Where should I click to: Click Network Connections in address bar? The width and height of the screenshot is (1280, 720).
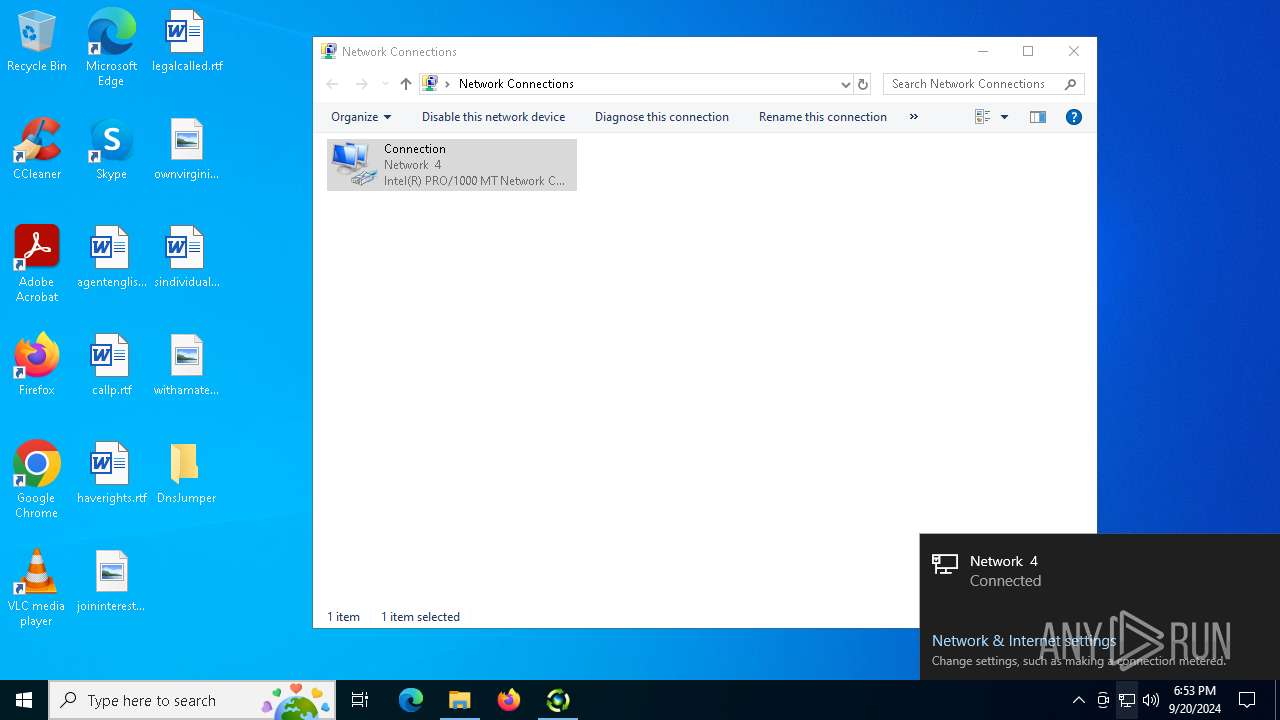point(516,84)
